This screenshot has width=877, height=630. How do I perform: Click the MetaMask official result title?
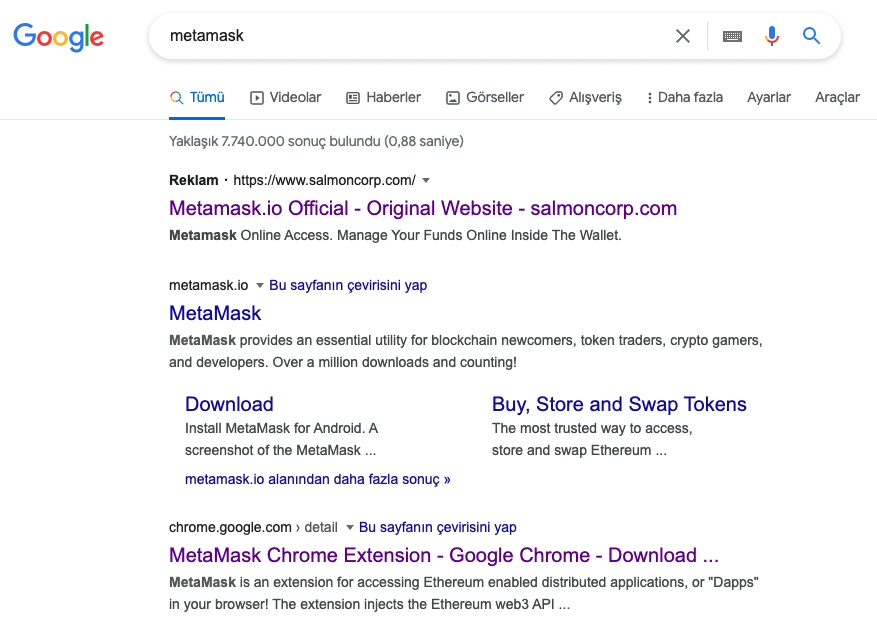[215, 313]
